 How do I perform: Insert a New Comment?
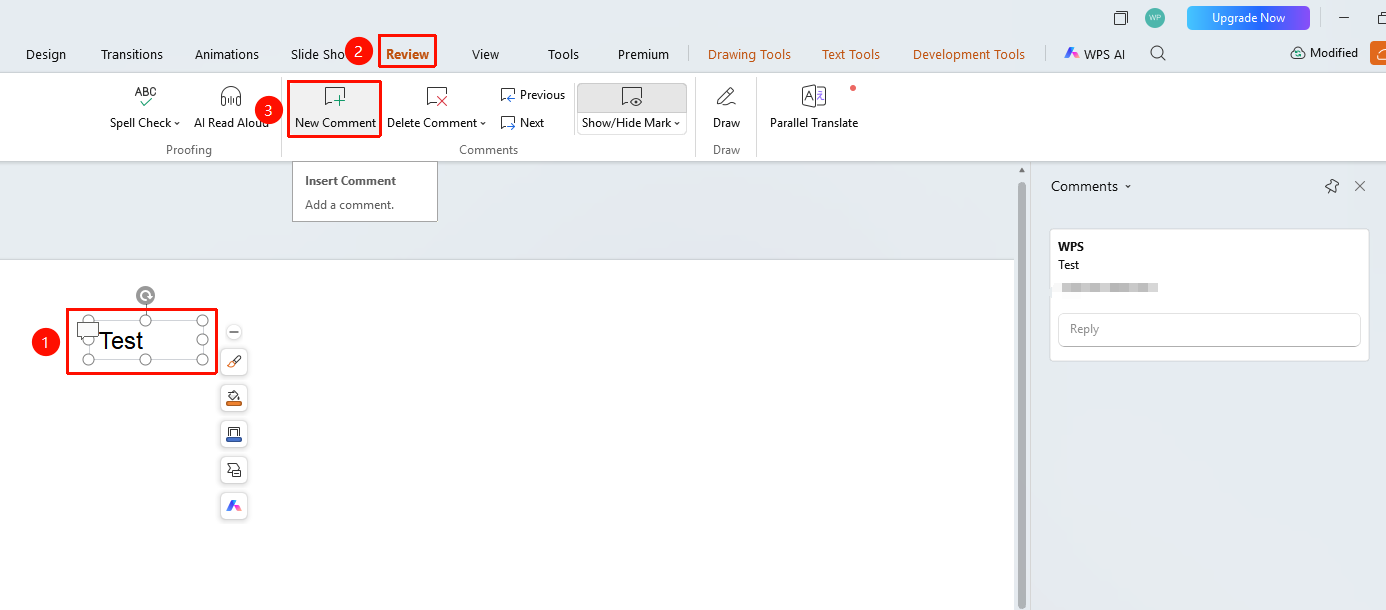pos(335,108)
